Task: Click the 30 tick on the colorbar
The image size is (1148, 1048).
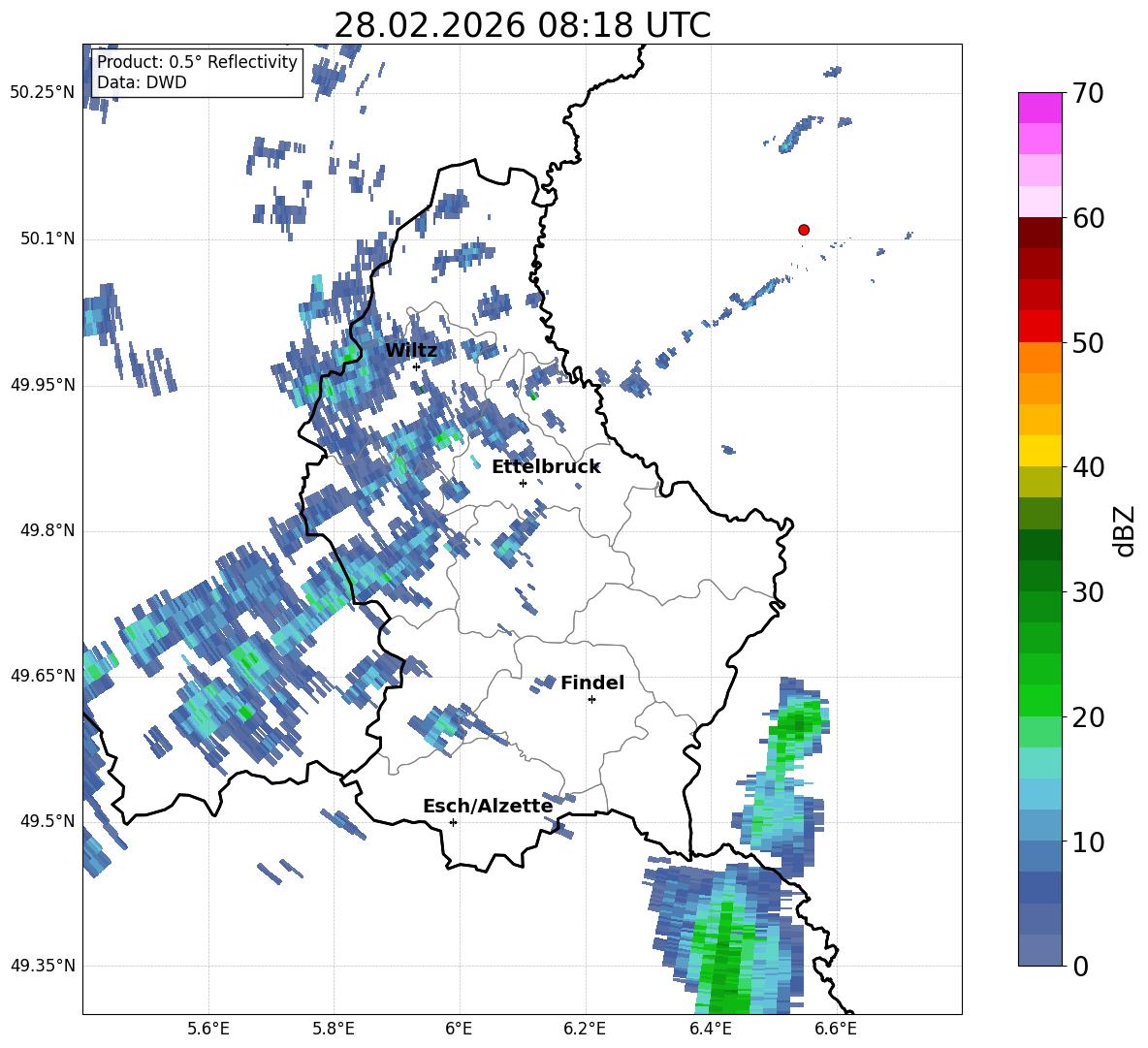Action: 1088,592
